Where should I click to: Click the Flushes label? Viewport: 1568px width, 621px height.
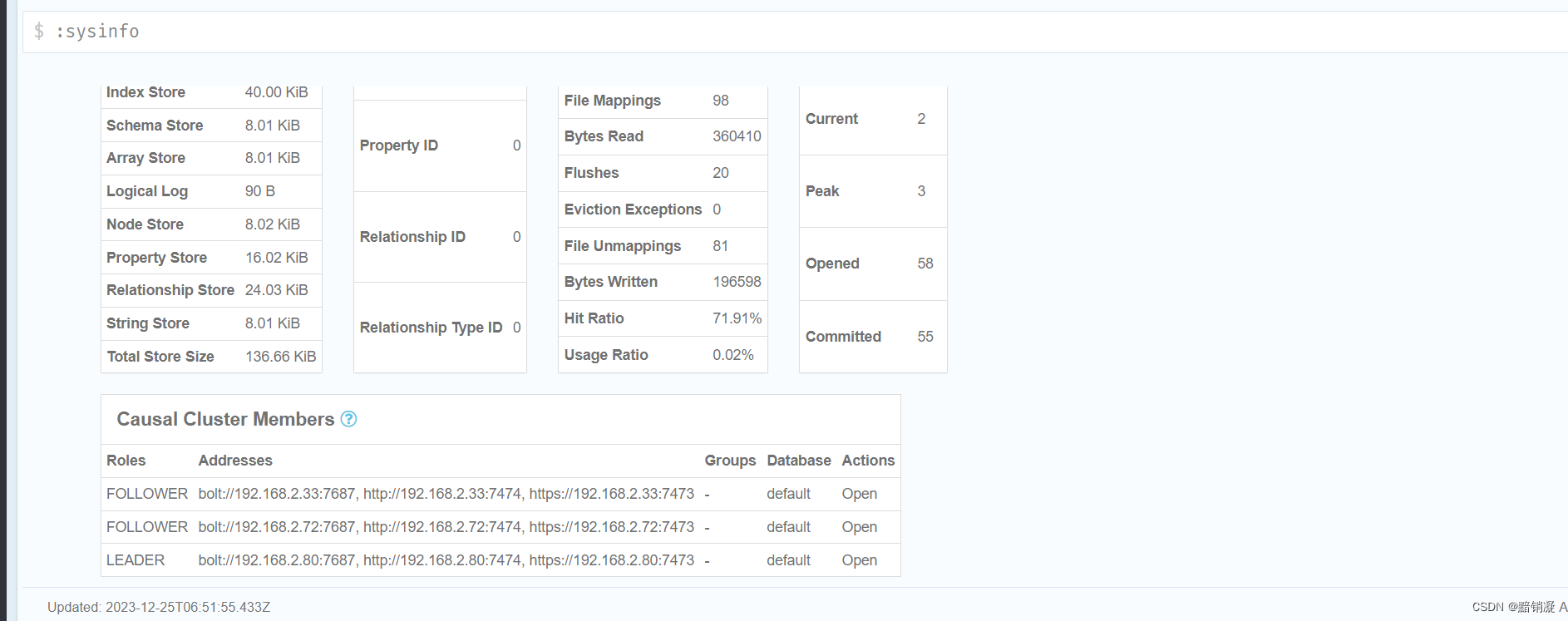click(x=591, y=173)
